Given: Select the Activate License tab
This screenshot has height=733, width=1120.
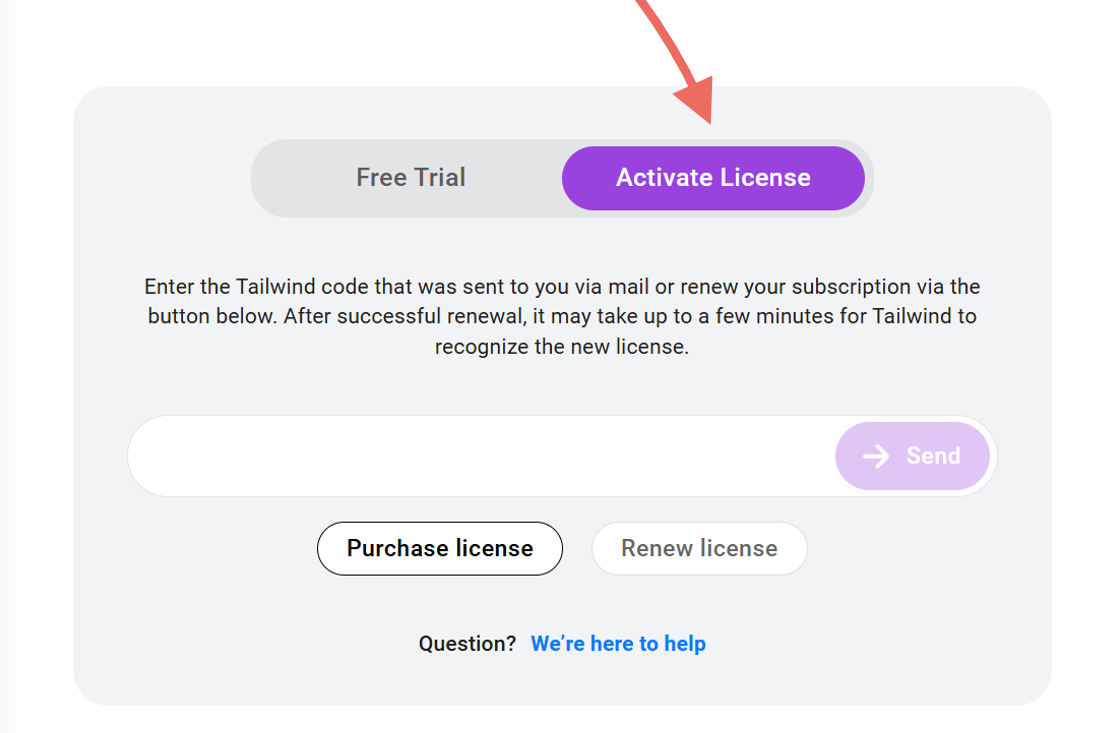Looking at the screenshot, I should [713, 178].
